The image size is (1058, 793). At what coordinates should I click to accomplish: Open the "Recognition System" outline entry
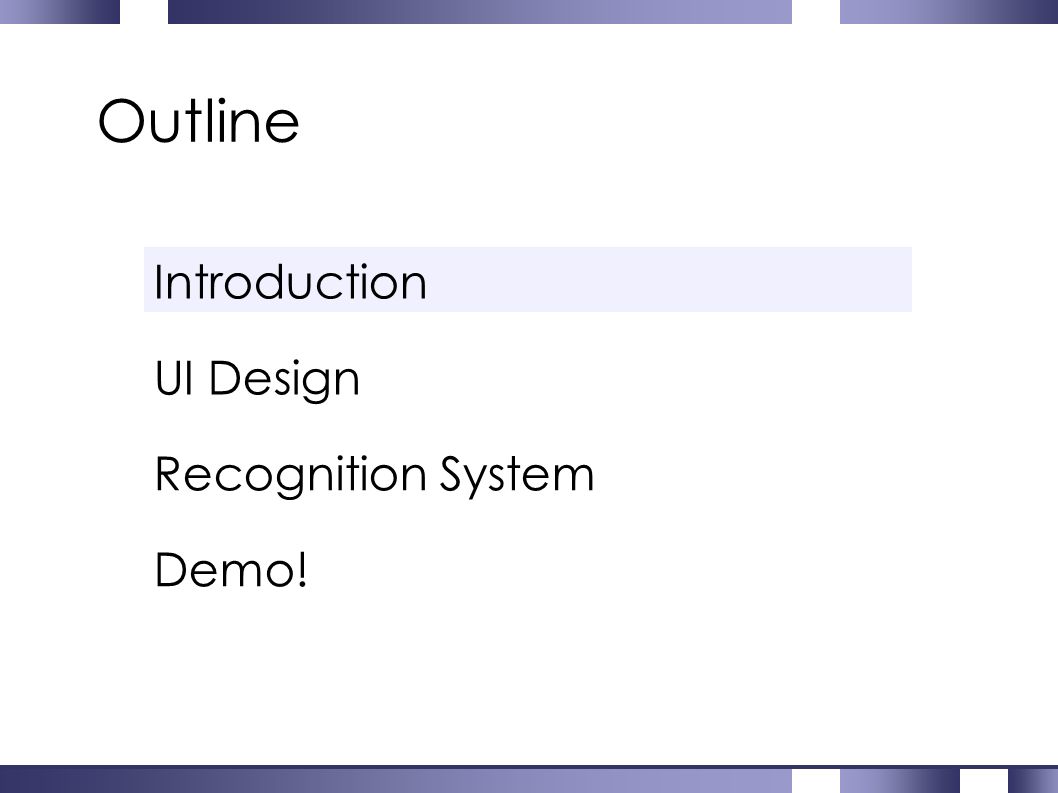point(374,475)
